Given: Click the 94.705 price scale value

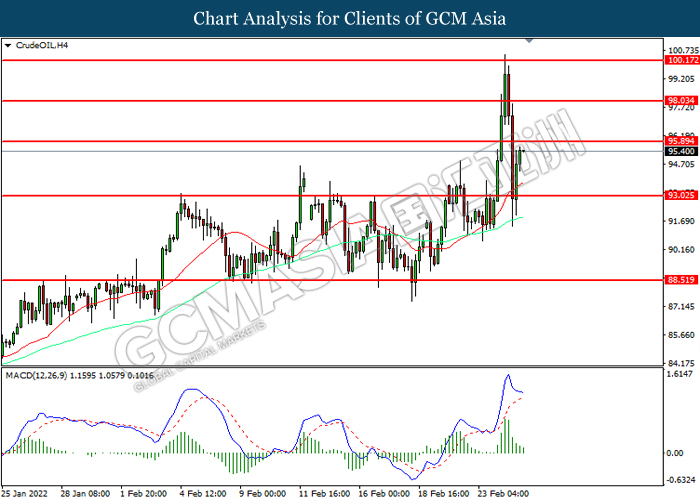Looking at the screenshot, I should pyautogui.click(x=682, y=164).
